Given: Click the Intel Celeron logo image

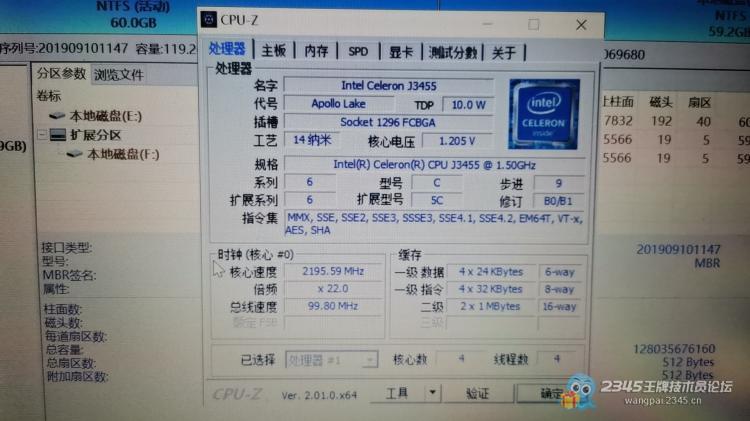Looking at the screenshot, I should click(544, 114).
